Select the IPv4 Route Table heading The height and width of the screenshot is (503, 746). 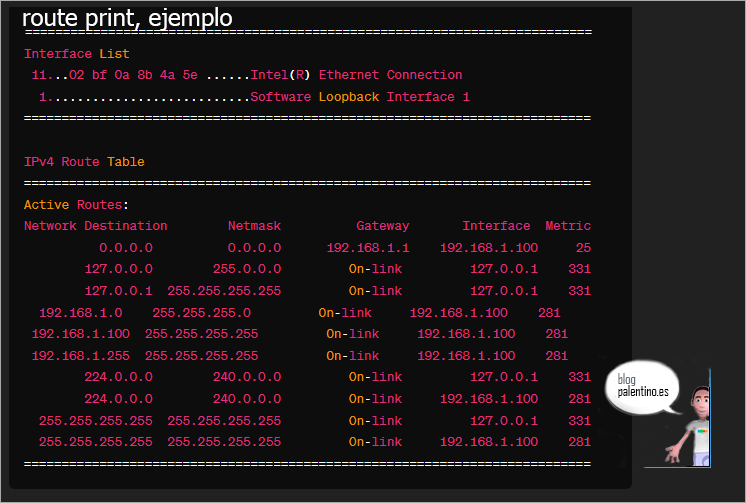click(84, 161)
